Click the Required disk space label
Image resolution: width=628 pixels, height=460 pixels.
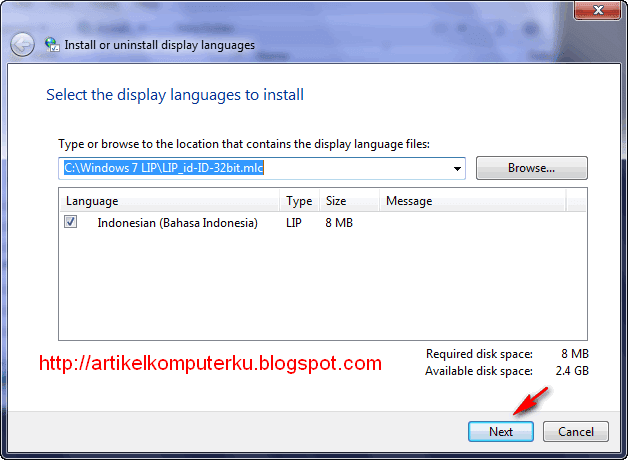click(x=479, y=354)
